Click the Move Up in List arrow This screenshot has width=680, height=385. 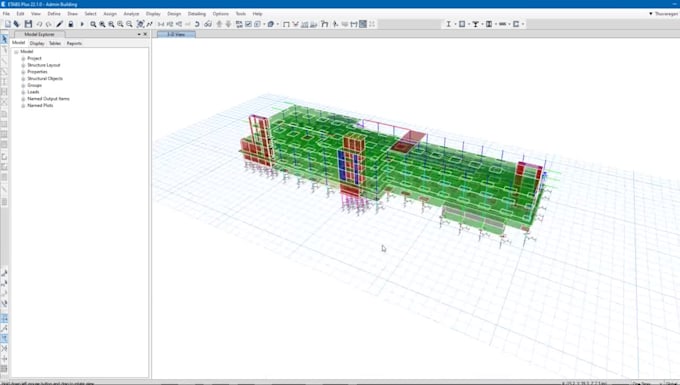click(x=219, y=24)
